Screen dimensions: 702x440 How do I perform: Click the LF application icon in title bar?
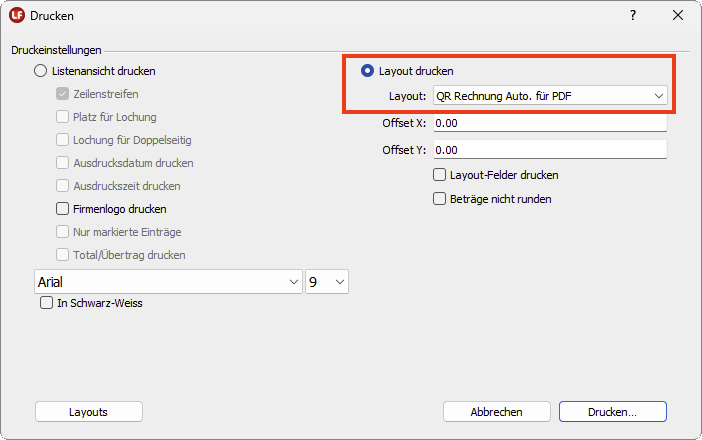point(17,16)
